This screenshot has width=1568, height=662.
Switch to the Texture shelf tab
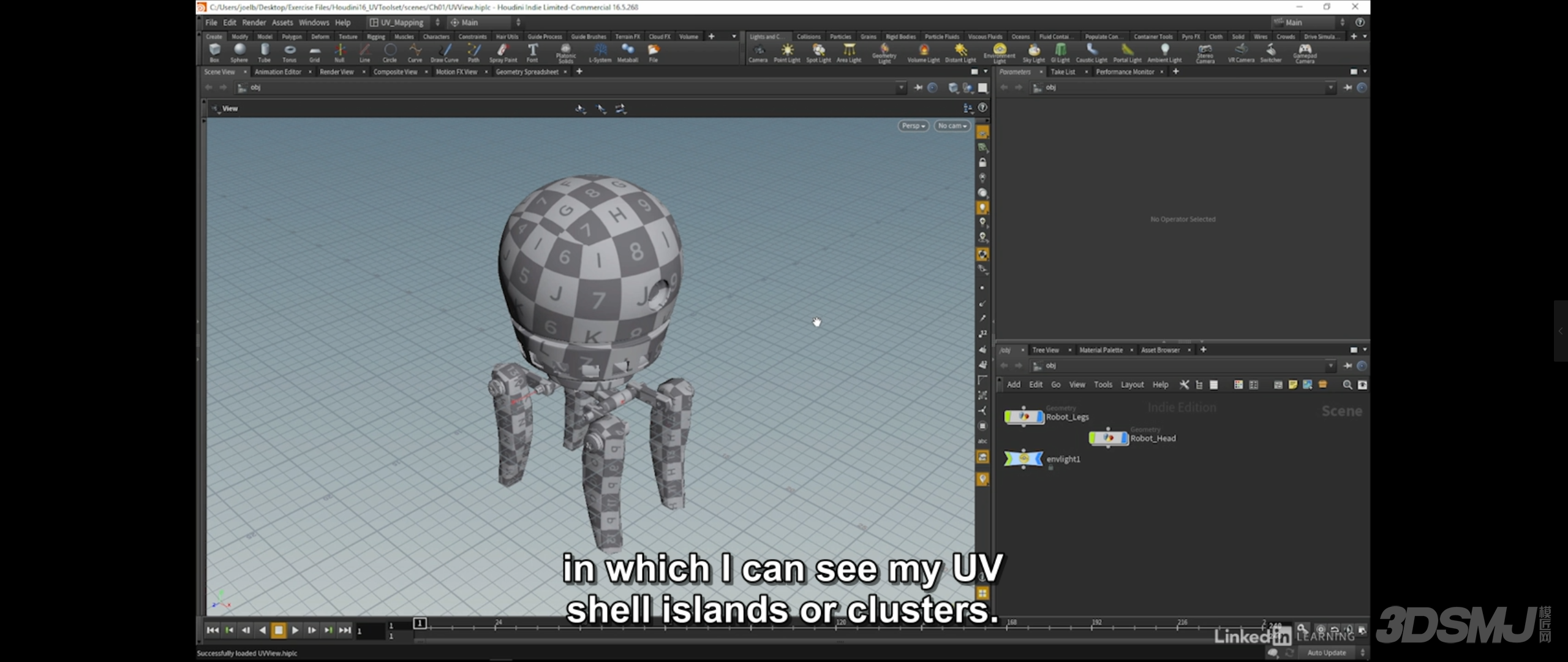pyautogui.click(x=347, y=36)
